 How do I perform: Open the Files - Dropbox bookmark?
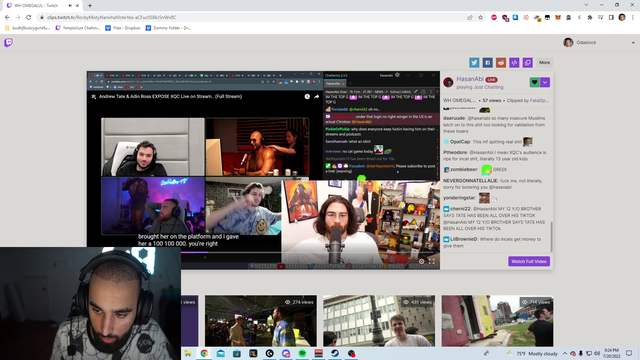122,28
